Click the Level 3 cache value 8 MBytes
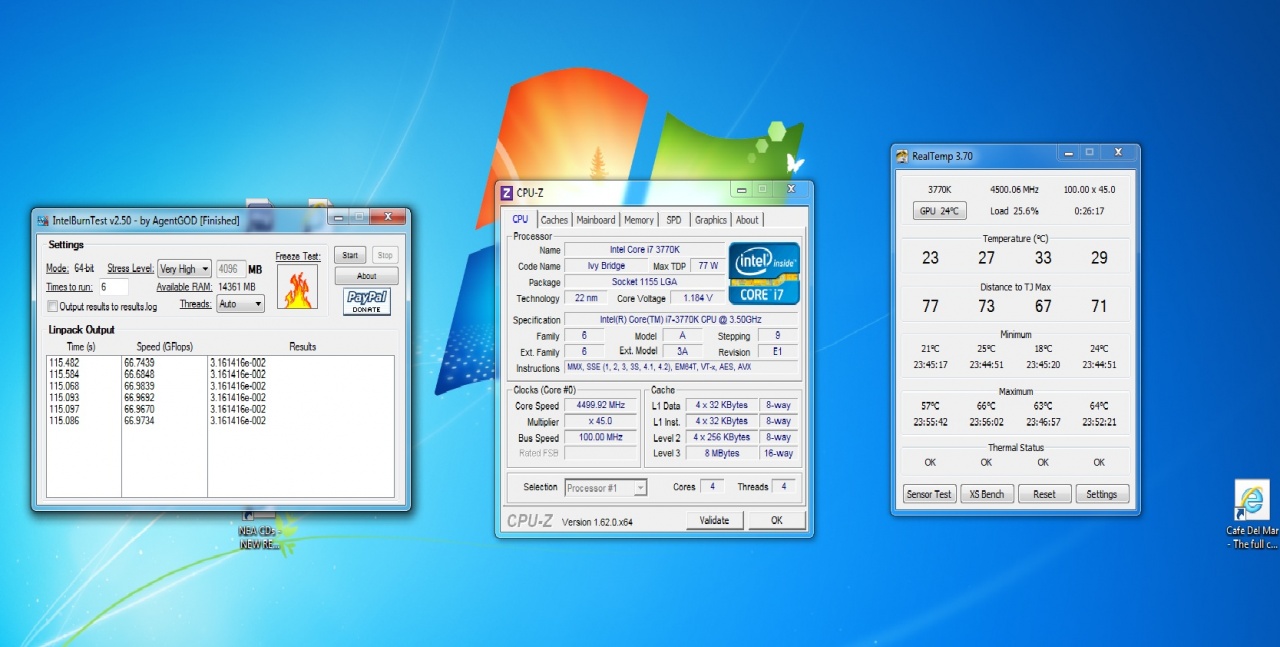 click(x=722, y=454)
